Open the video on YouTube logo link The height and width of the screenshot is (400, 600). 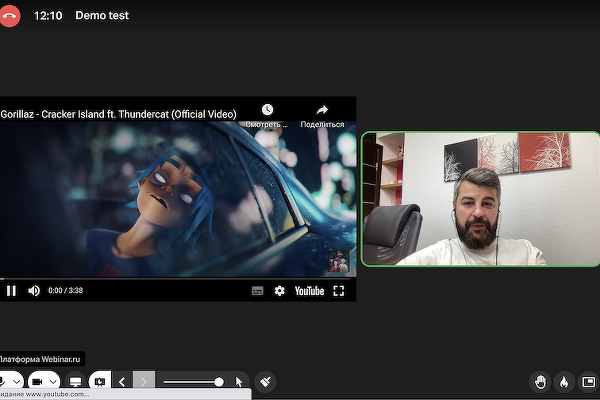[309, 291]
